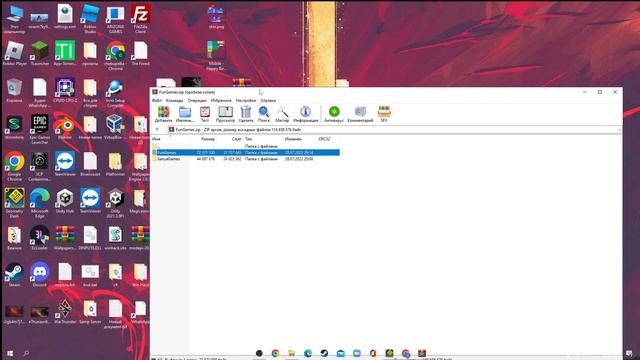The width and height of the screenshot is (640, 360).
Task: Open the Операции menu
Action: click(x=197, y=100)
